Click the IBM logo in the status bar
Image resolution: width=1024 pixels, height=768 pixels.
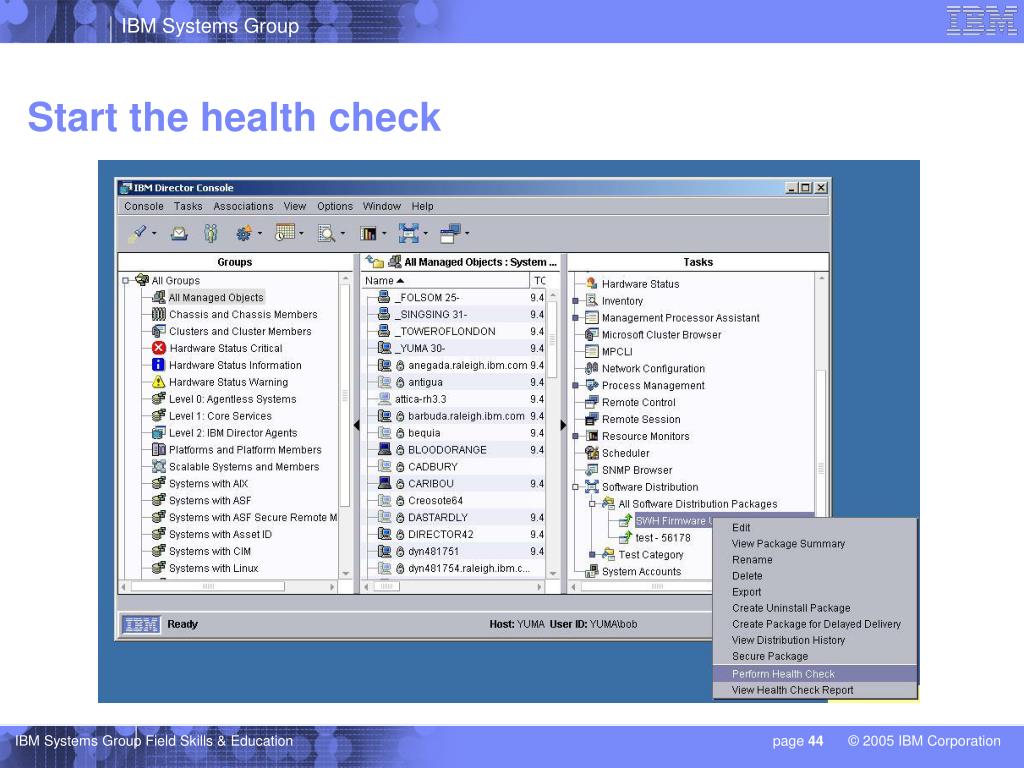click(140, 624)
